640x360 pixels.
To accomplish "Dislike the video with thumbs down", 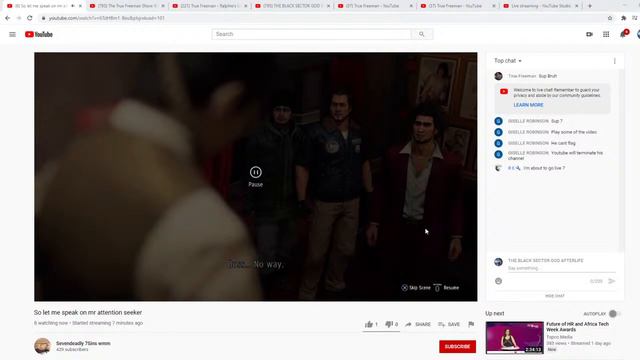I will coord(389,324).
